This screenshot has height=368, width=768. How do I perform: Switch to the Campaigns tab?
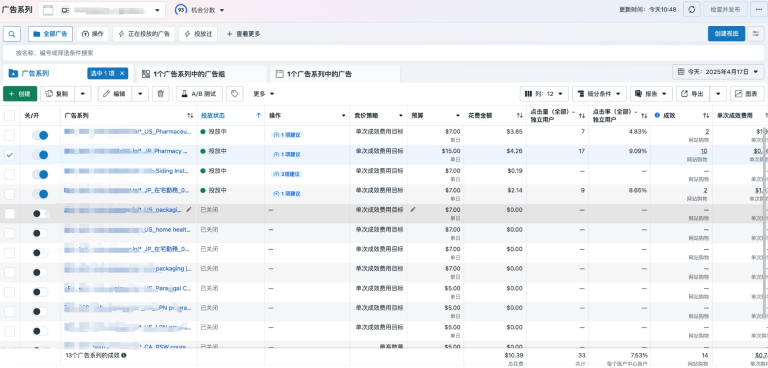35,74
